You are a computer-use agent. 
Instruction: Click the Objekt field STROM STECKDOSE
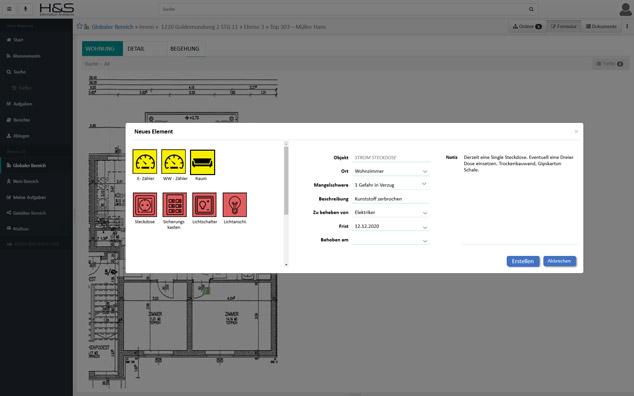tap(391, 157)
